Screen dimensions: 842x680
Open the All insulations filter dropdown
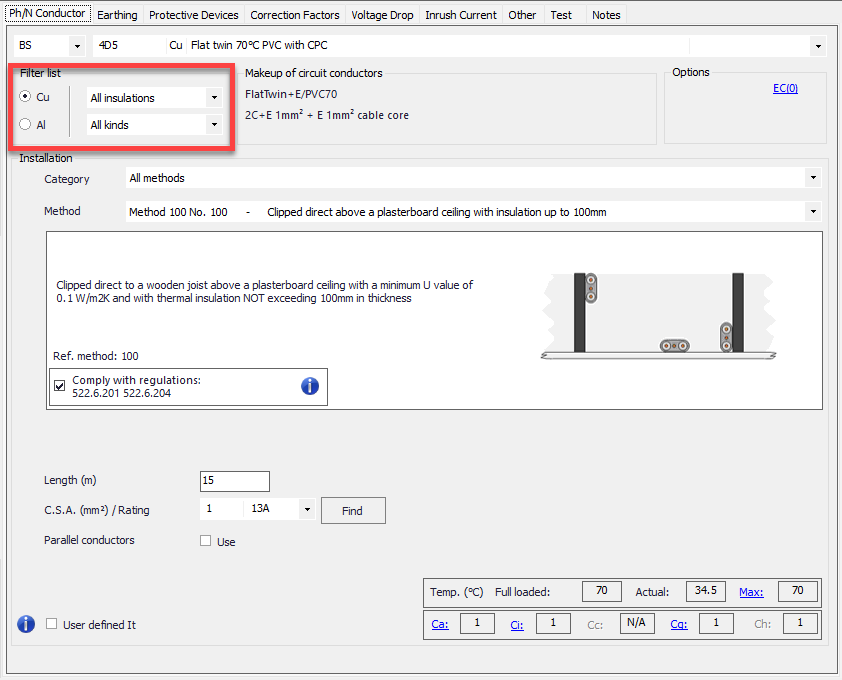tap(154, 98)
